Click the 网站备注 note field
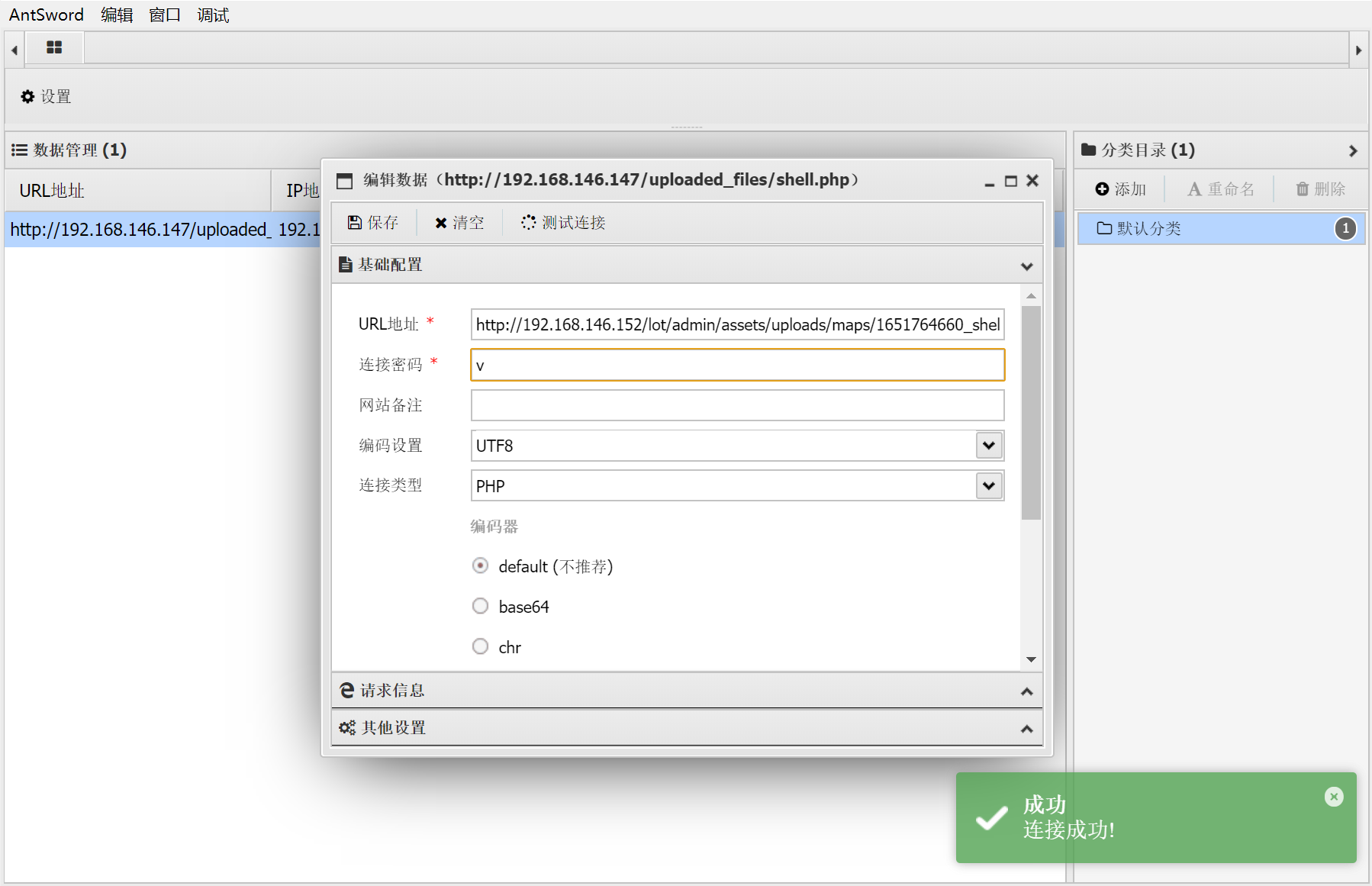Viewport: 1372px width, 886px height. 737,405
